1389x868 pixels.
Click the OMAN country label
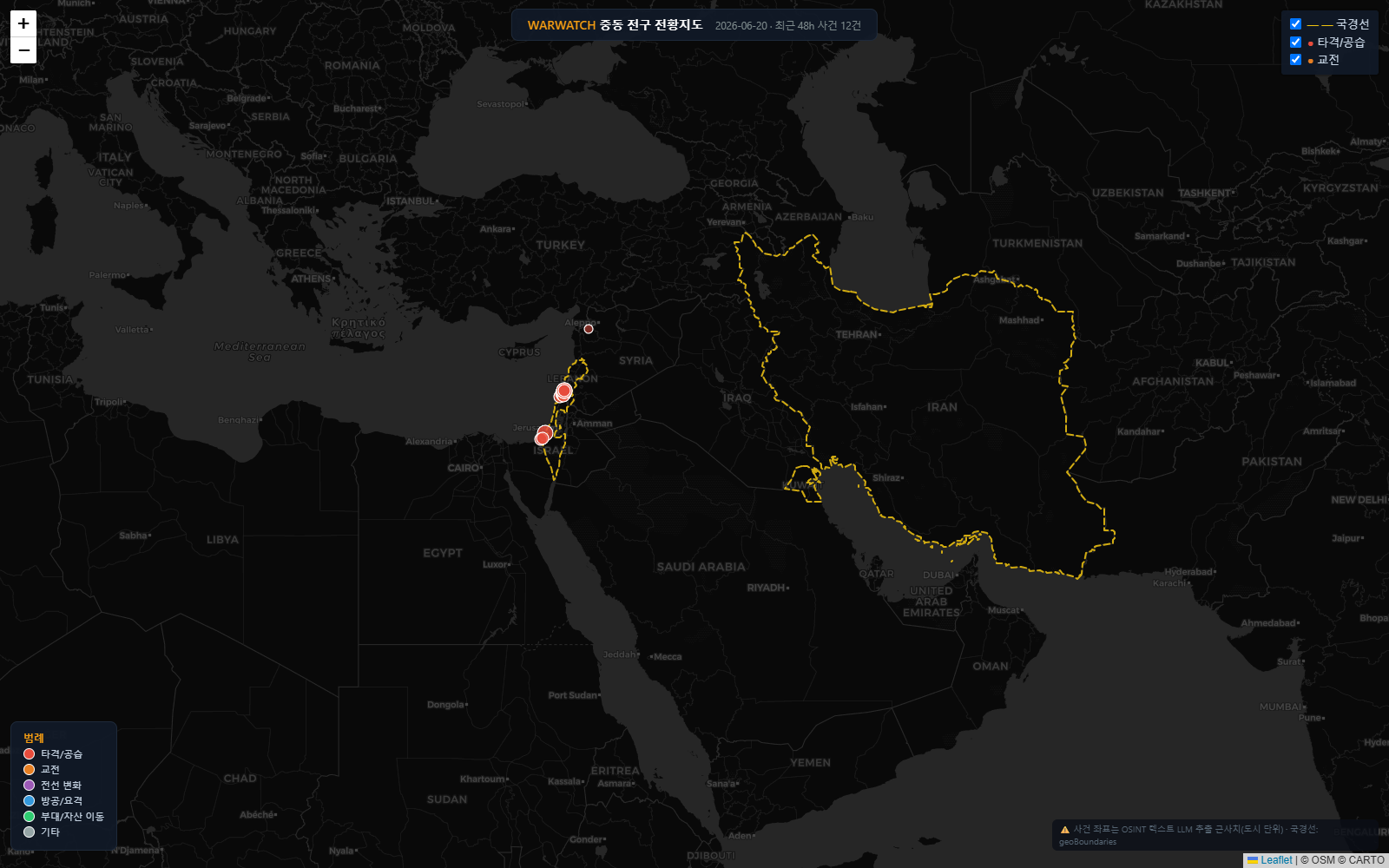point(991,667)
